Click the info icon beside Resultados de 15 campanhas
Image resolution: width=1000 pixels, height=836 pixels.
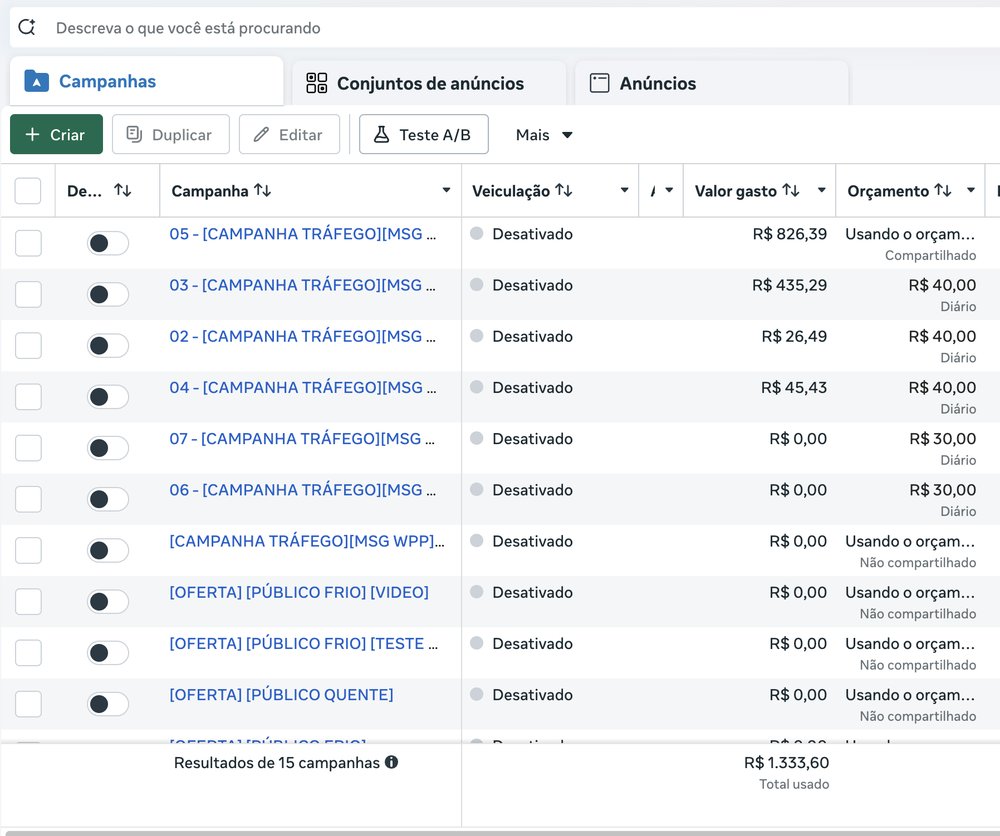point(392,762)
